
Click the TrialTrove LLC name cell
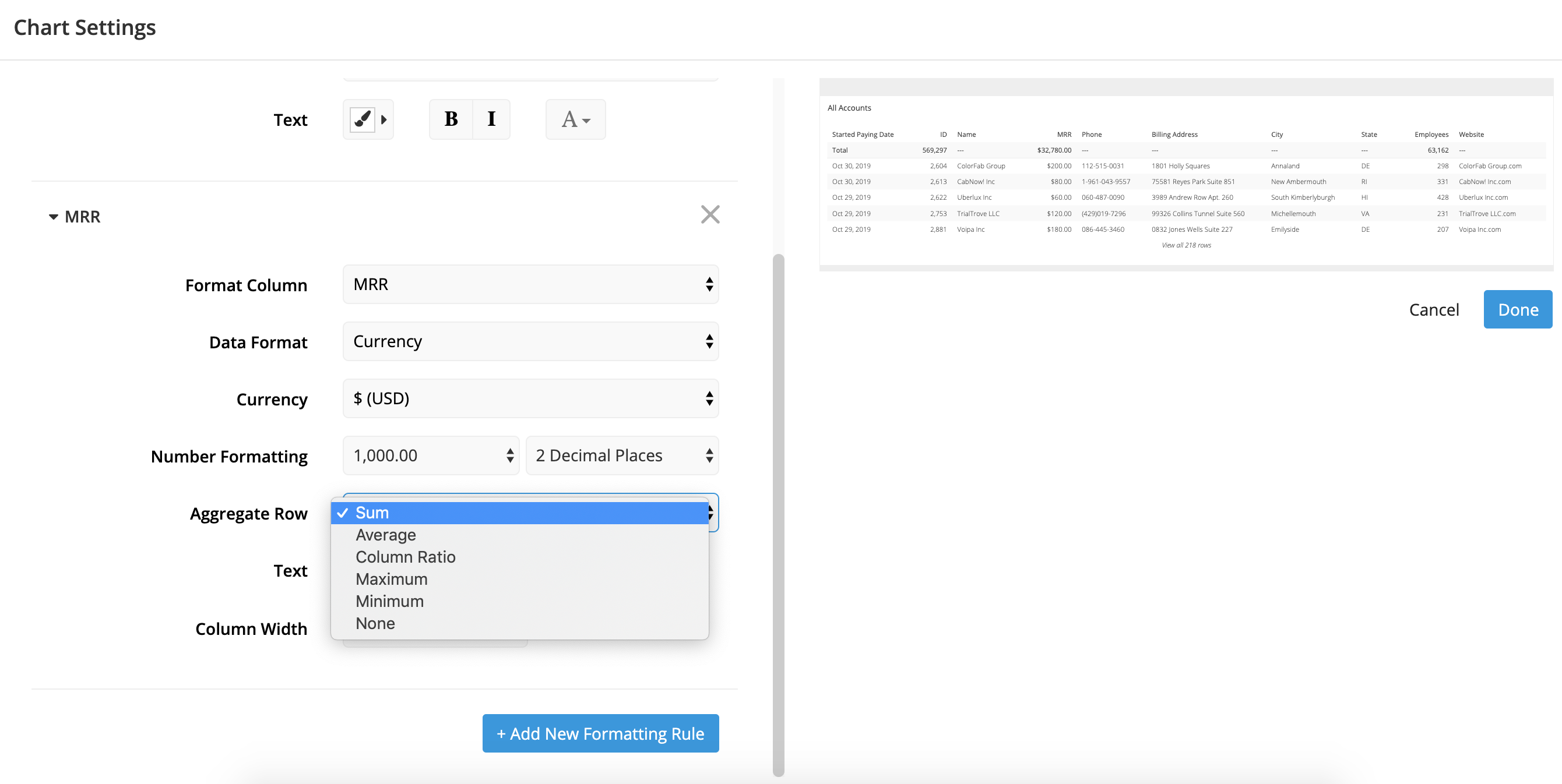click(977, 214)
